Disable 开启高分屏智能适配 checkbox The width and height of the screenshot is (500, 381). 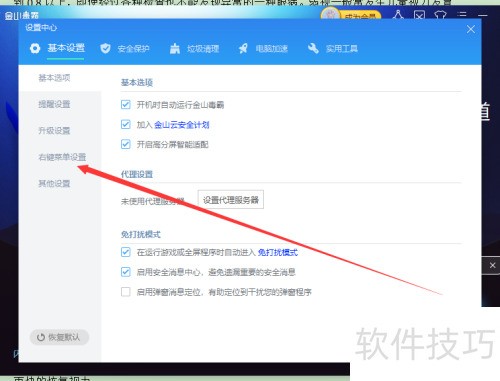[x=126, y=144]
